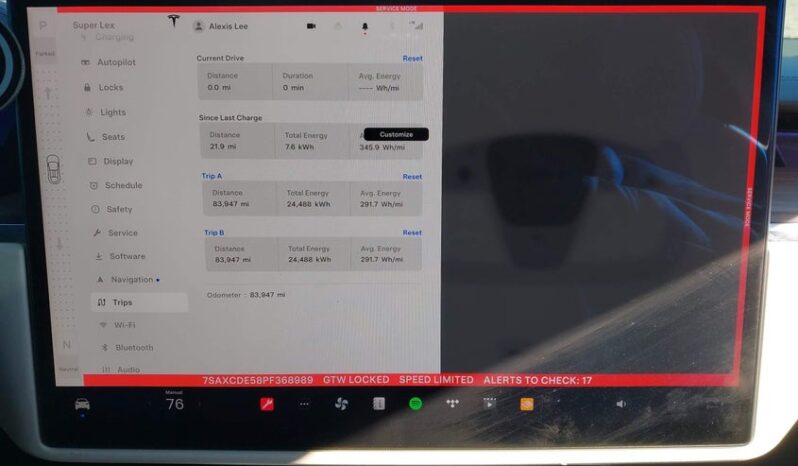Tap the GTW LOCKED status
The height and width of the screenshot is (466, 798).
(x=356, y=380)
